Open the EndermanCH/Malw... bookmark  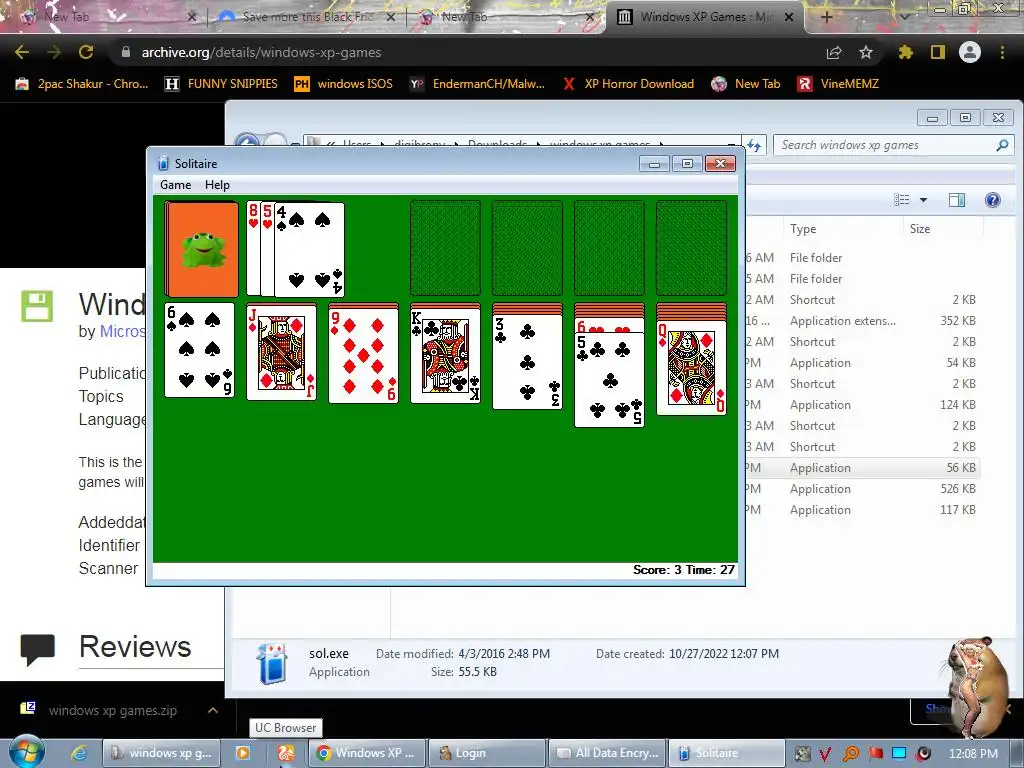(477, 84)
